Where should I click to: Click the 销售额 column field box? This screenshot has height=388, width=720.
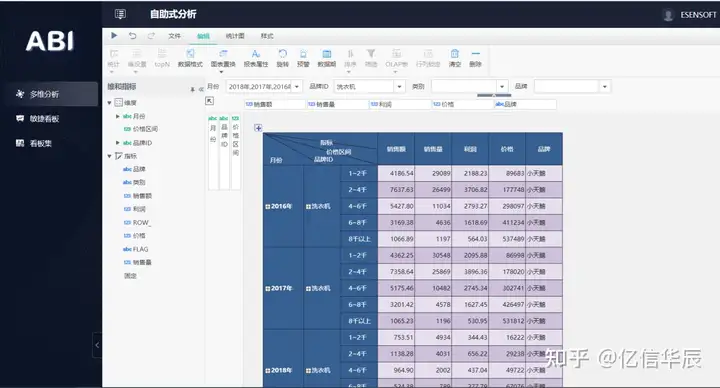coord(275,105)
